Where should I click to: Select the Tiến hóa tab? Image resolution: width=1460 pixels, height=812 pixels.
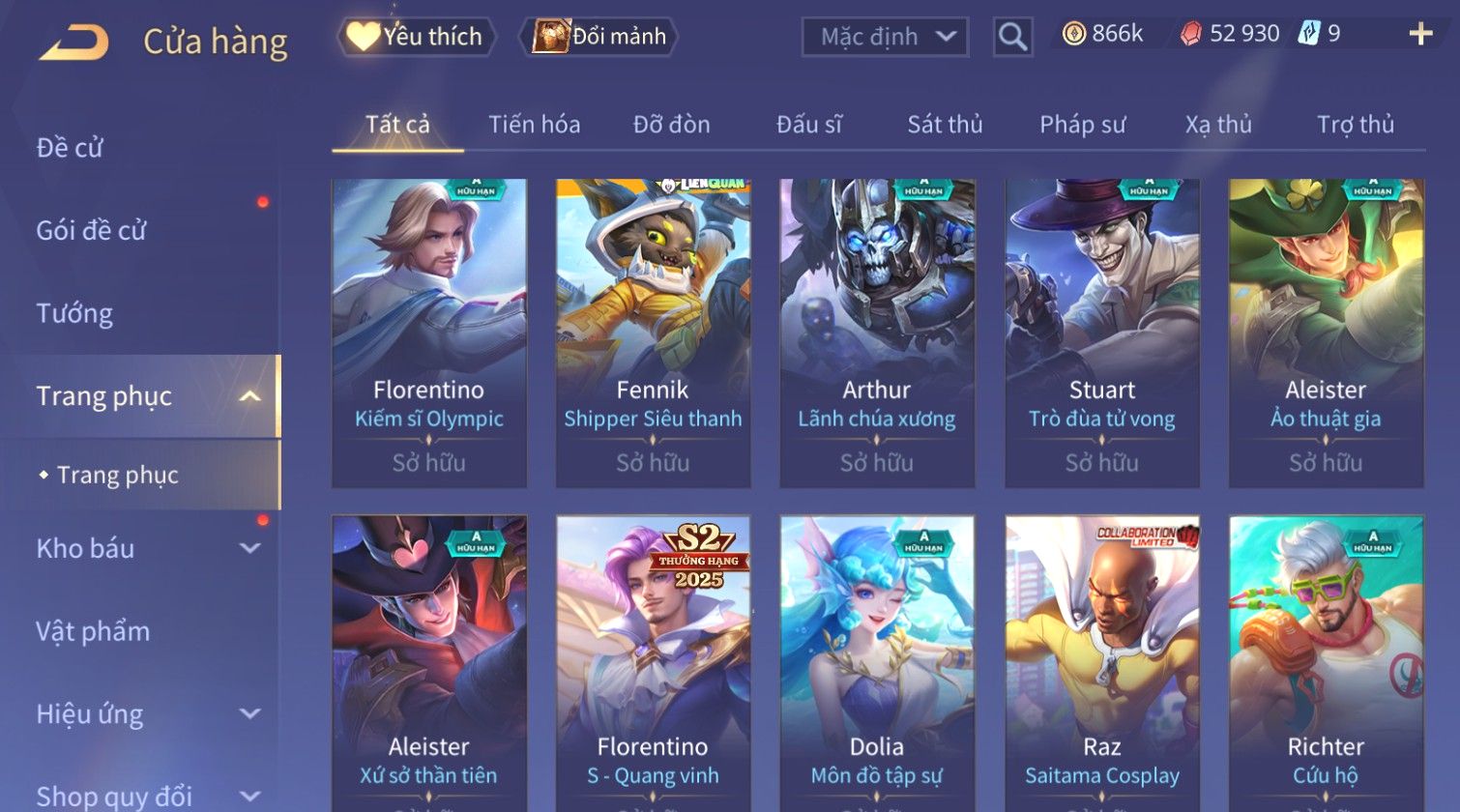click(x=534, y=125)
